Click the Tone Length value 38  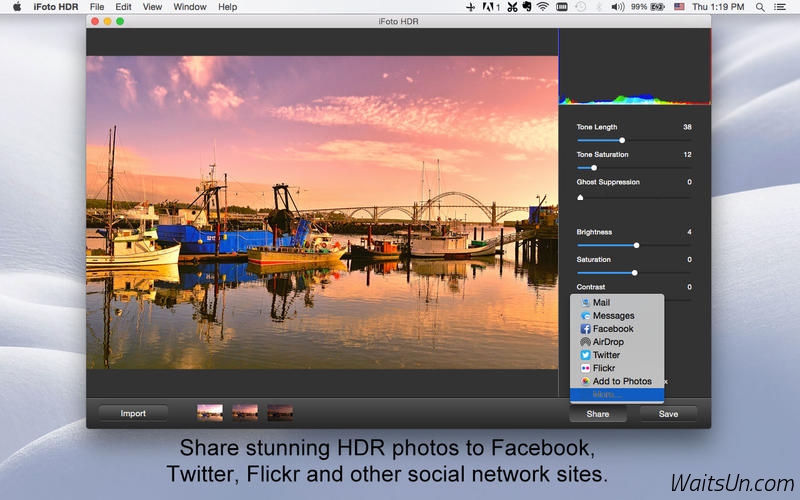[687, 127]
